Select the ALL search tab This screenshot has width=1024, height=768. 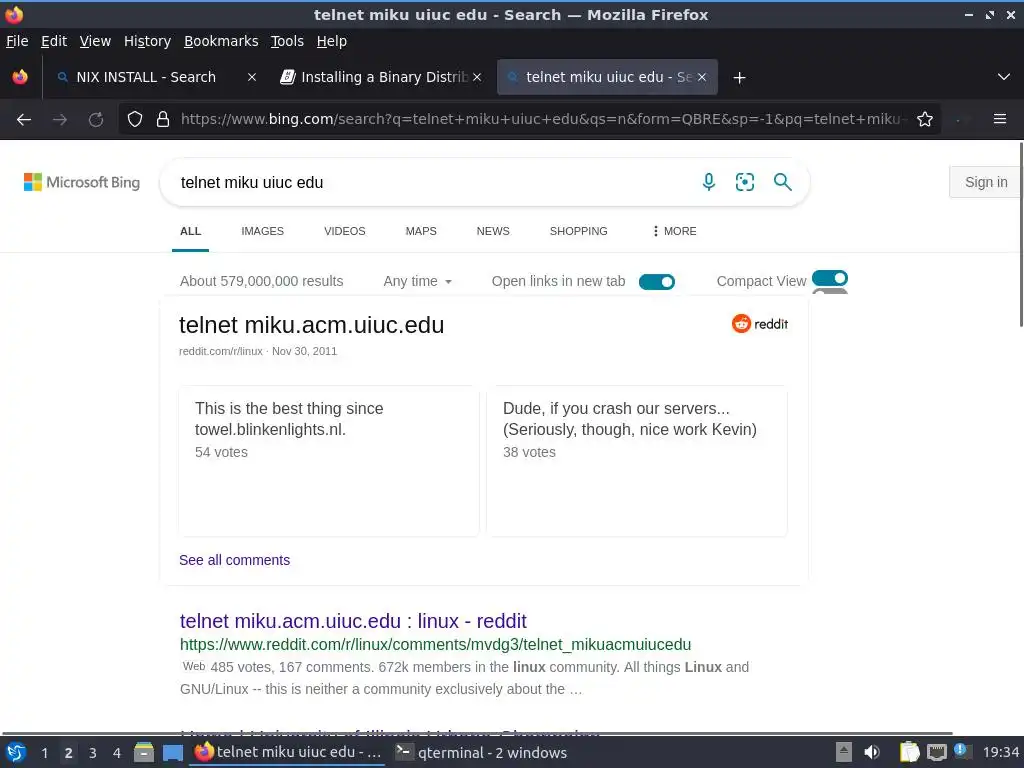(x=191, y=231)
